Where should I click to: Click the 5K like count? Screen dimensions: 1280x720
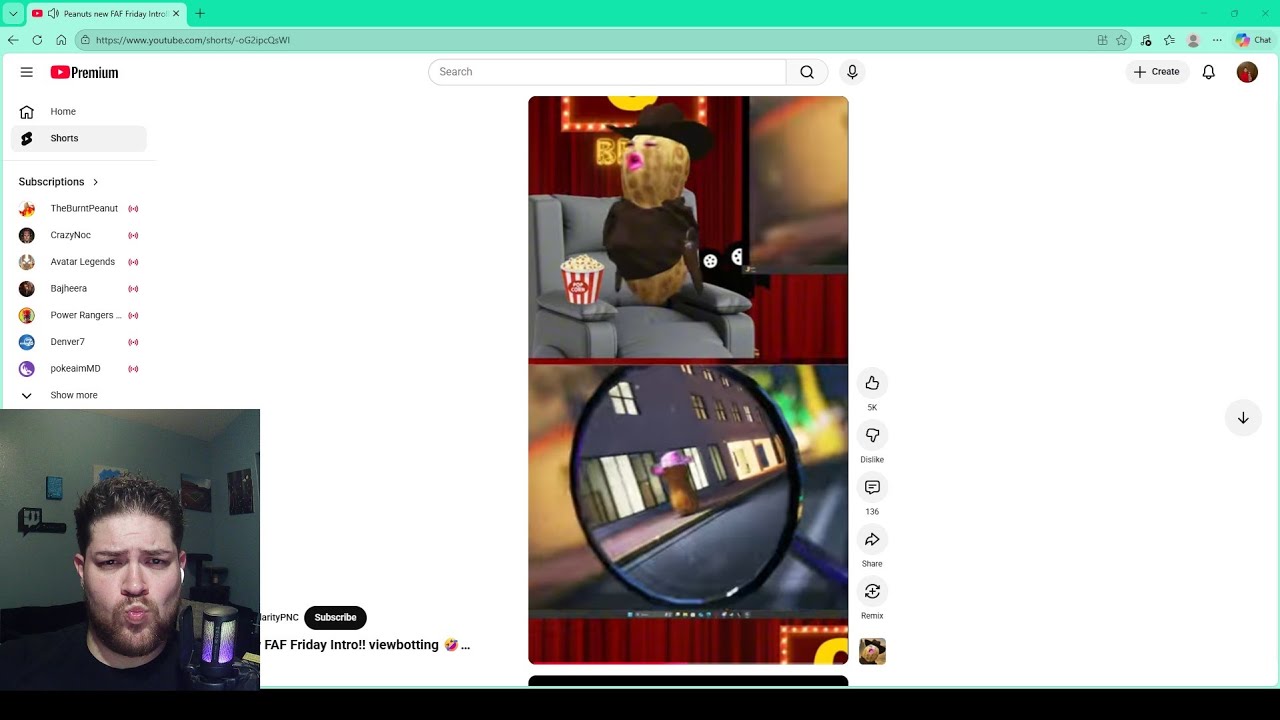tap(872, 408)
